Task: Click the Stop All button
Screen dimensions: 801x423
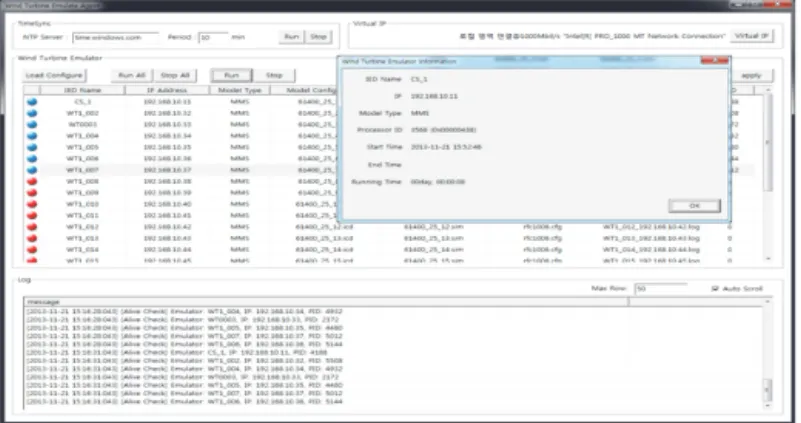Action: (175, 75)
